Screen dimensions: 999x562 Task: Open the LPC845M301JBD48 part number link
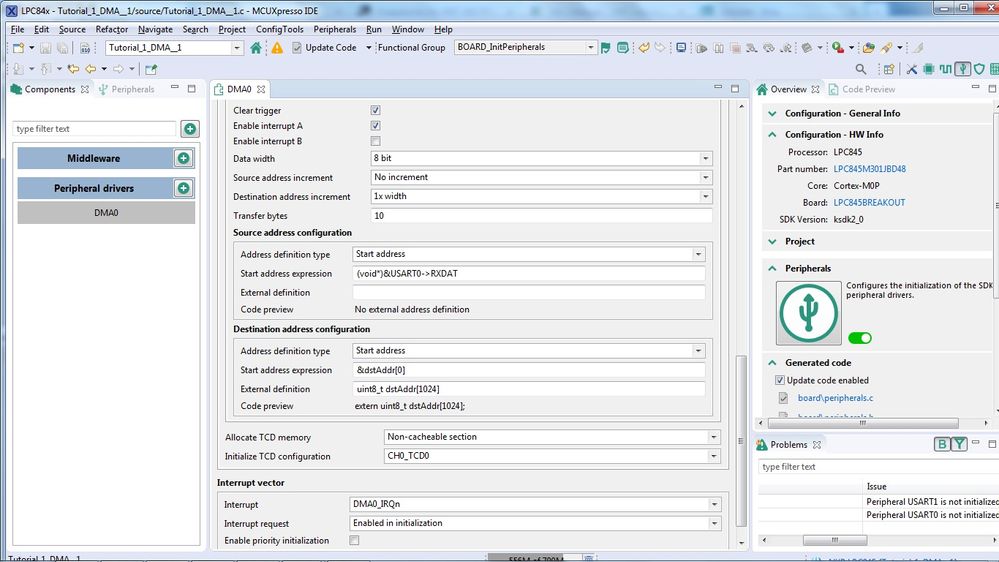click(x=870, y=169)
